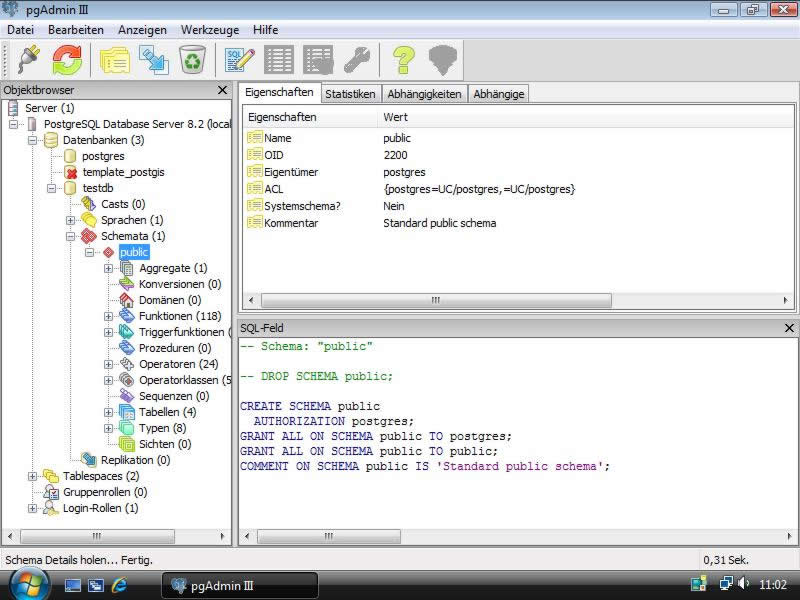Click the Konversionen (0) icon in tree
Image resolution: width=800 pixels, height=600 pixels.
127,284
